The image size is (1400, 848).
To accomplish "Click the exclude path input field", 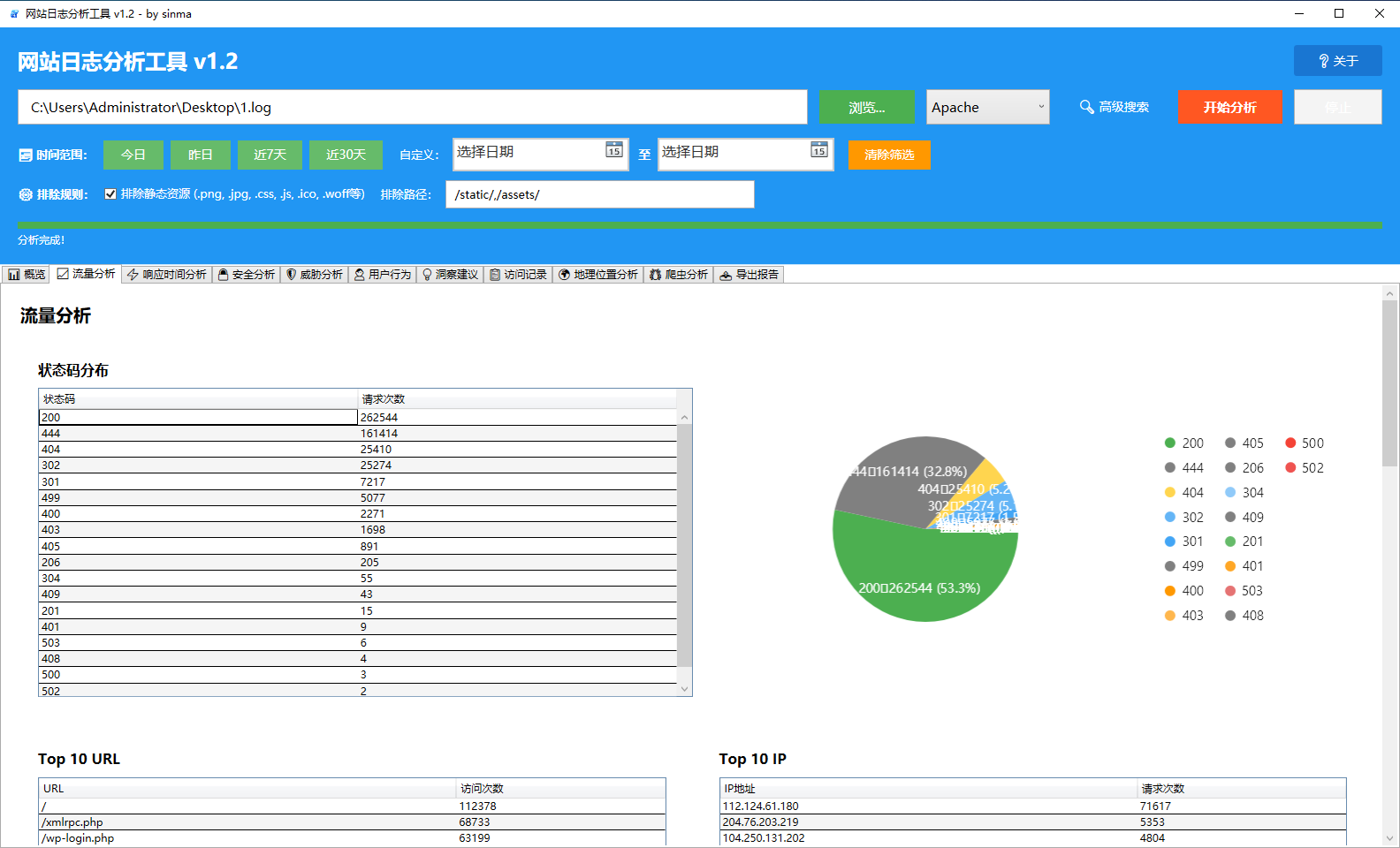I will [x=599, y=194].
